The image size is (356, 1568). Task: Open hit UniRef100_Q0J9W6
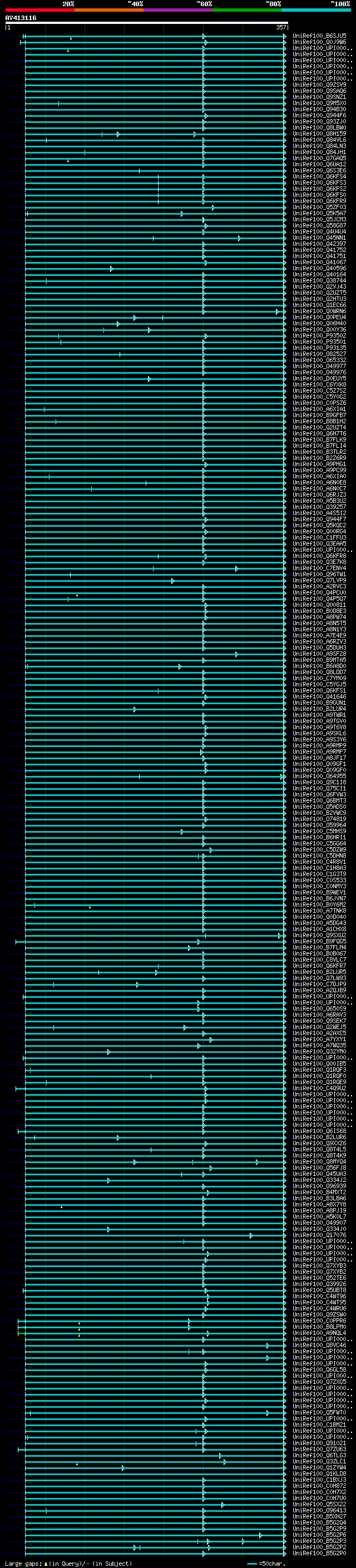pyautogui.click(x=319, y=42)
